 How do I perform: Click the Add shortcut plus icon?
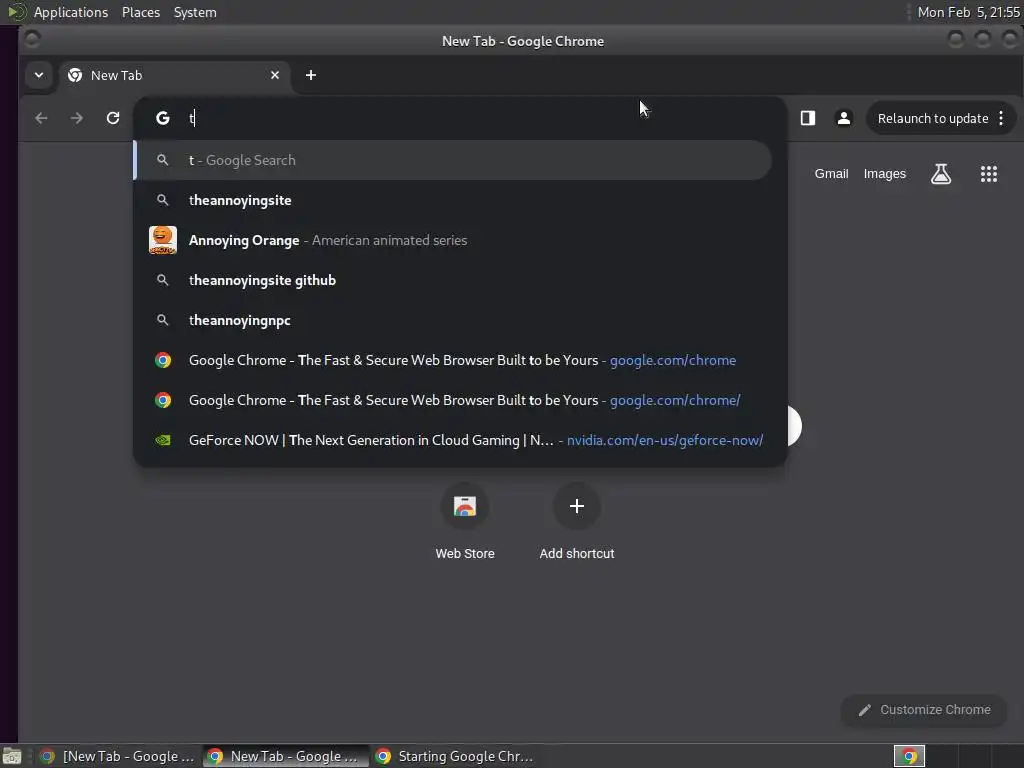[x=577, y=506]
